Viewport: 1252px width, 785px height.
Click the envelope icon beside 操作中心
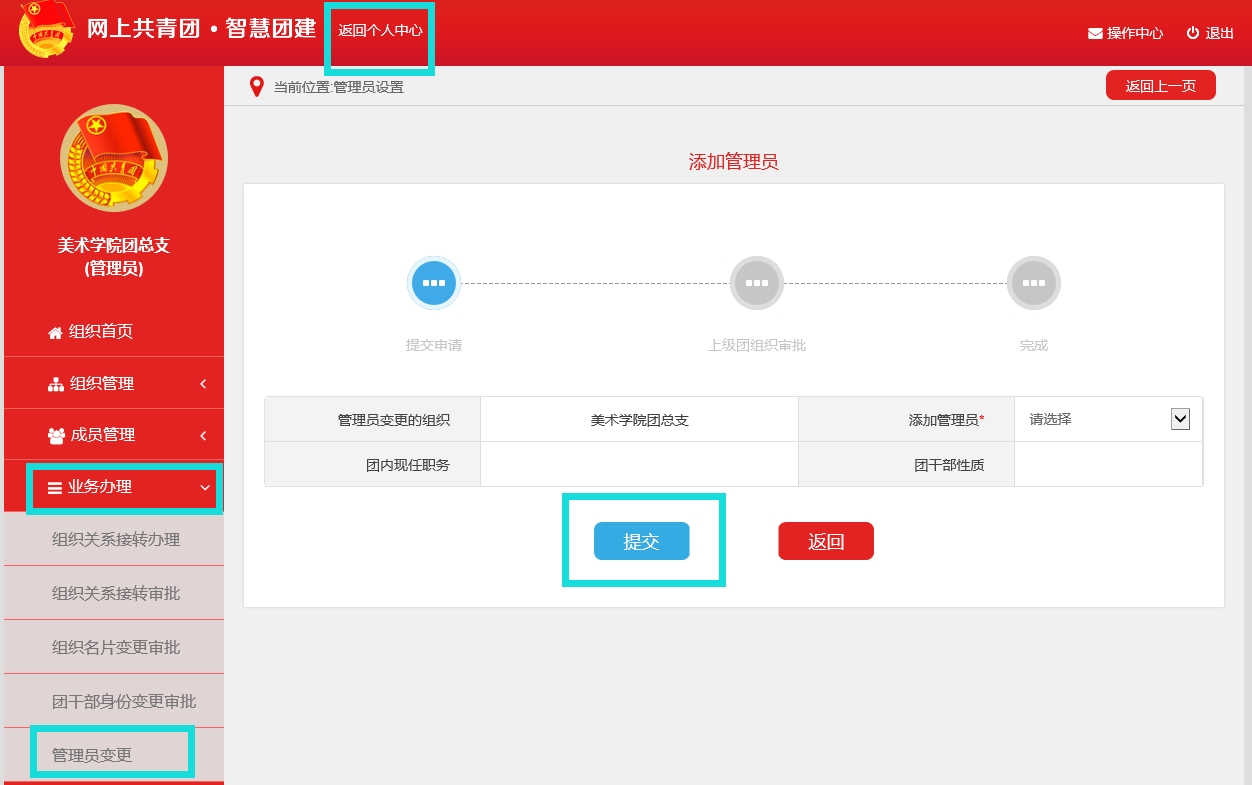click(x=1095, y=33)
